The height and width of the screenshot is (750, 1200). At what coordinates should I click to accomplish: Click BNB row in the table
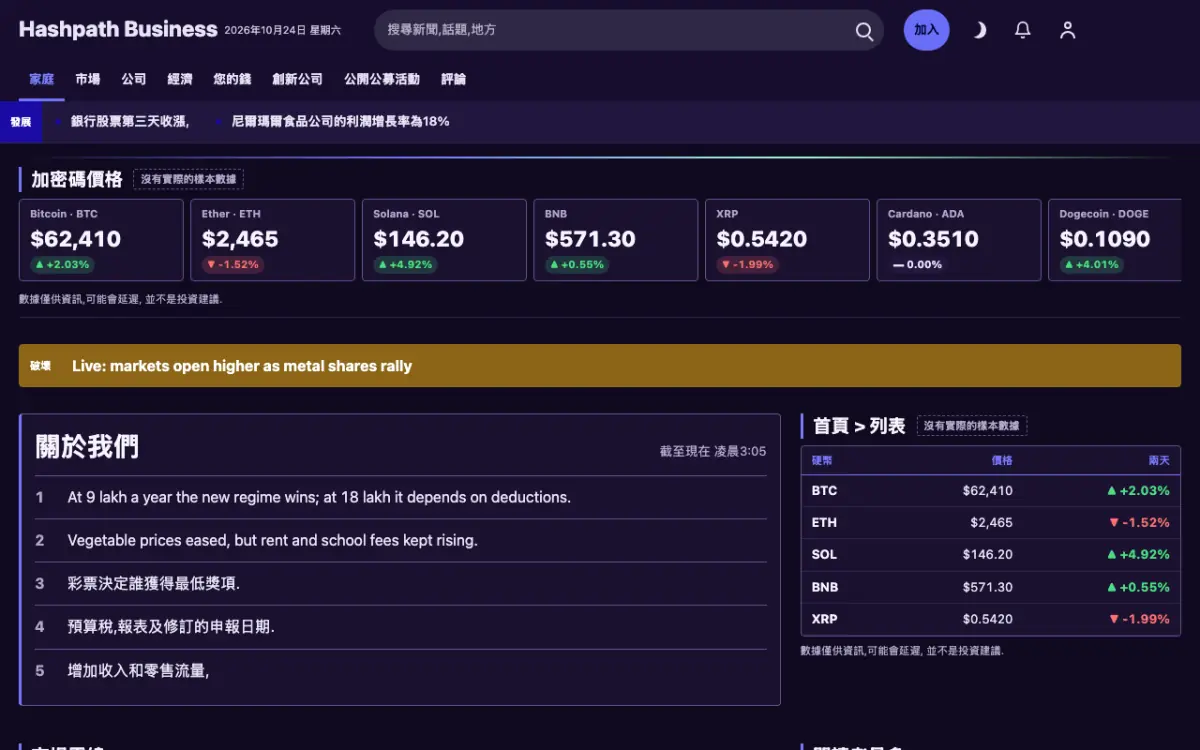point(991,587)
